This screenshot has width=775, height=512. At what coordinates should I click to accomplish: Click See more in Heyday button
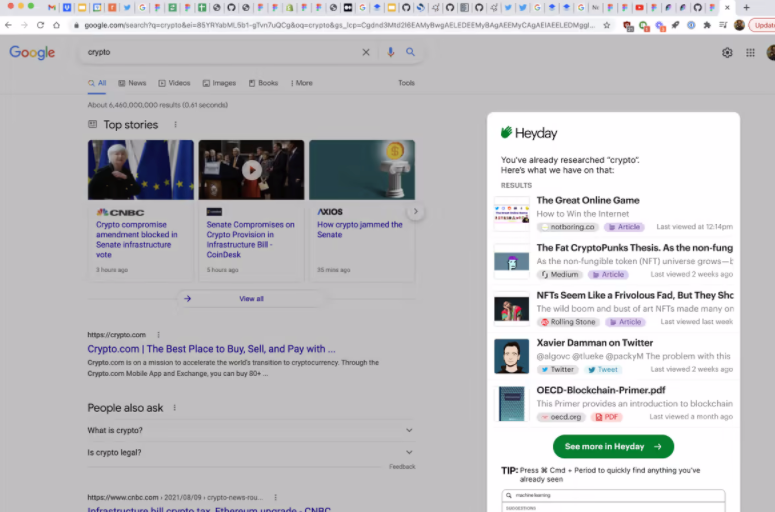[x=613, y=446]
